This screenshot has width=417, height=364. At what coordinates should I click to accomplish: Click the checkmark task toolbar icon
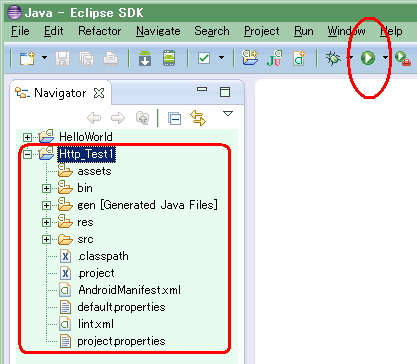(x=204, y=58)
